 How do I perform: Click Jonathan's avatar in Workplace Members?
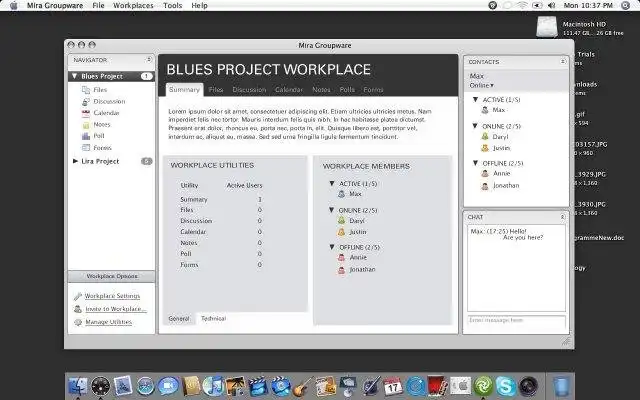pos(342,270)
